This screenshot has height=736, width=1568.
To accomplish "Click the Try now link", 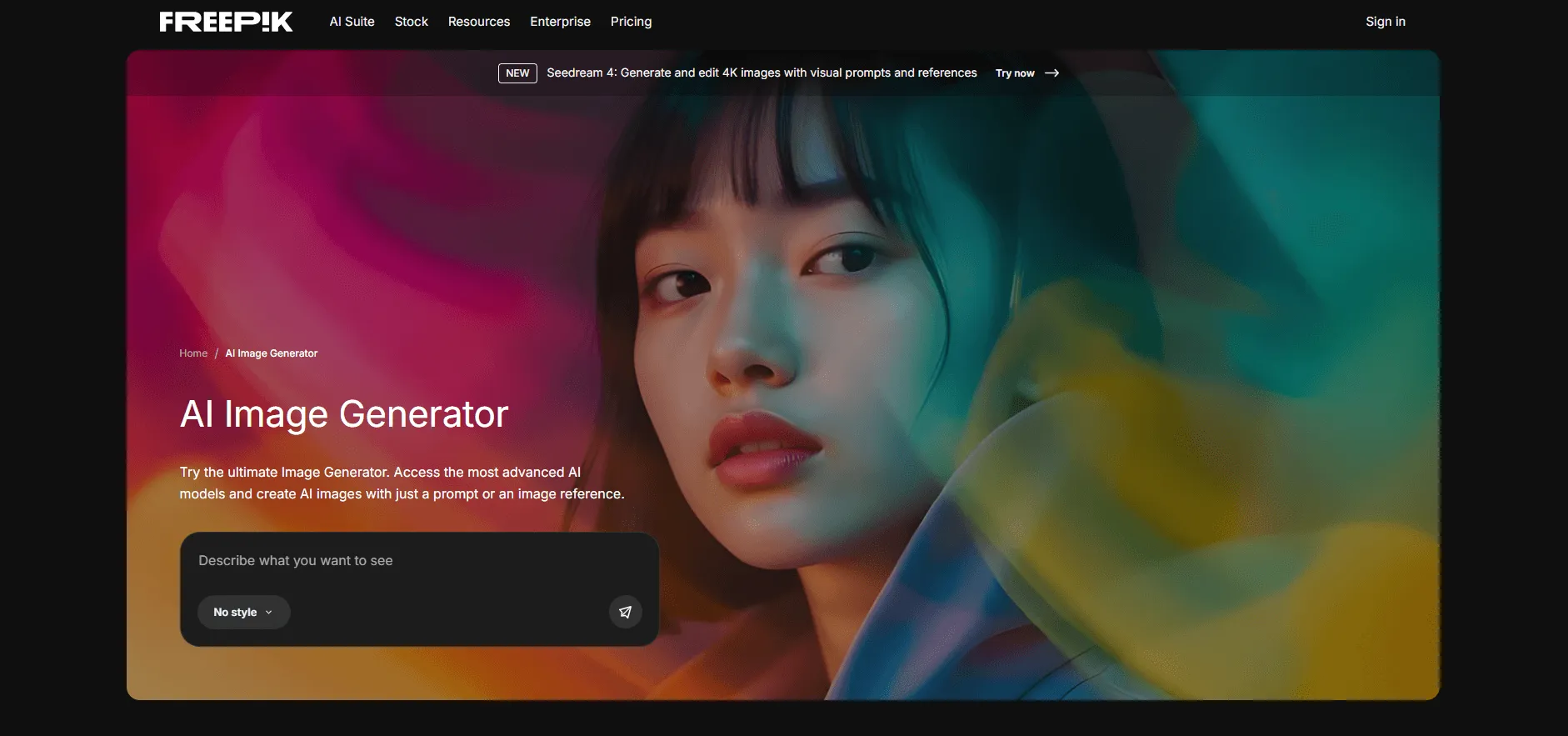I will tap(1015, 73).
